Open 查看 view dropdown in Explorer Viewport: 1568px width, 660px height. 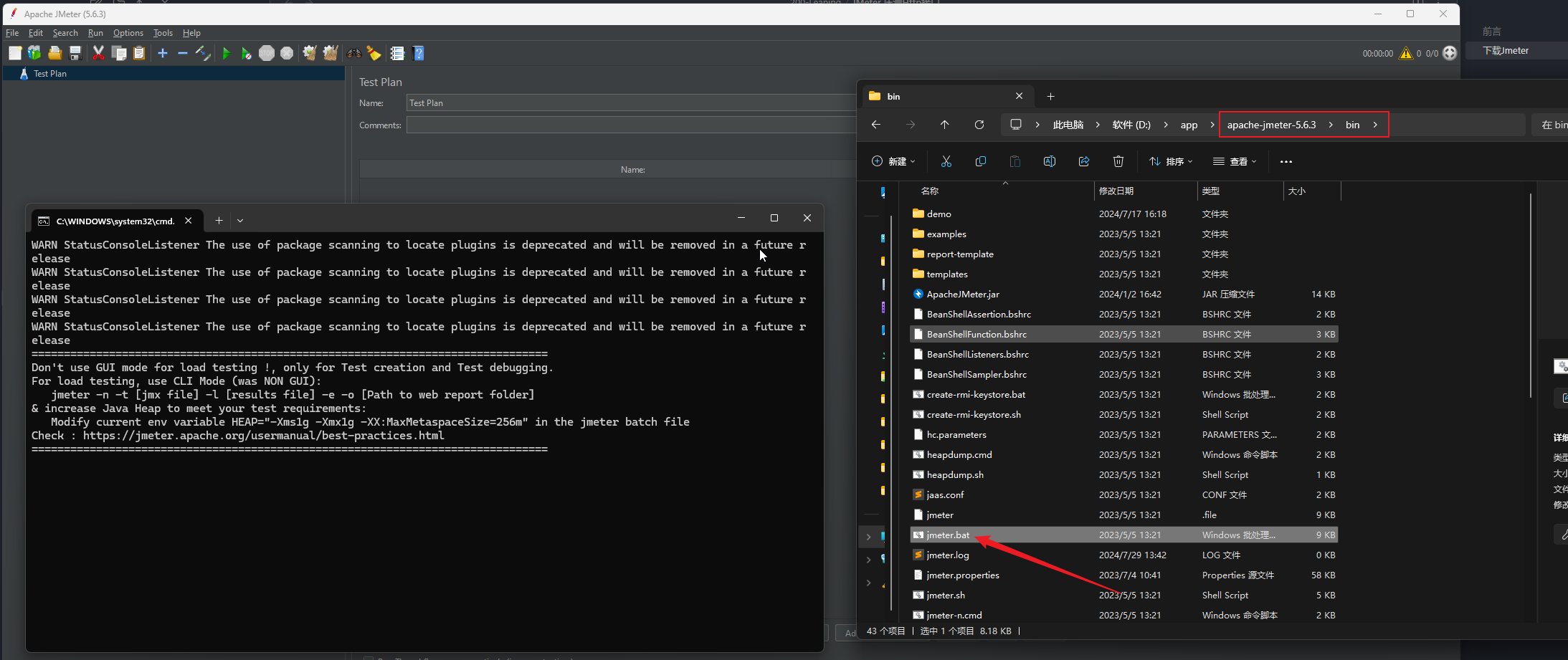pos(1235,161)
